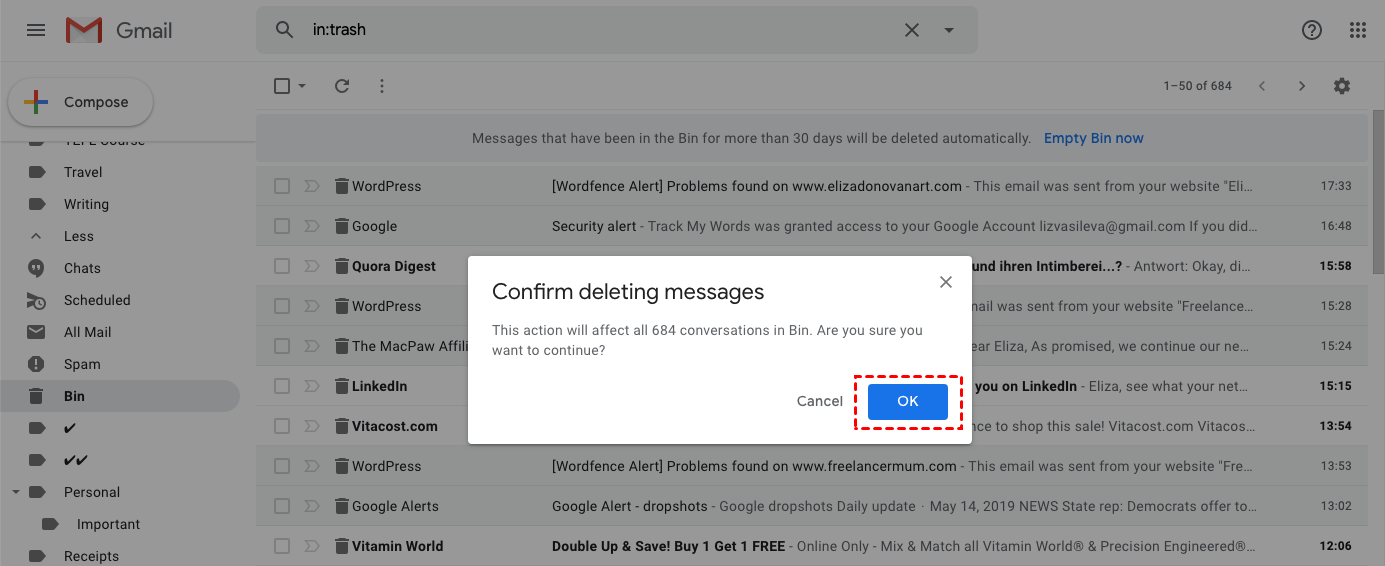1385x566 pixels.
Task: Open the Spam folder
Action: coord(82,364)
